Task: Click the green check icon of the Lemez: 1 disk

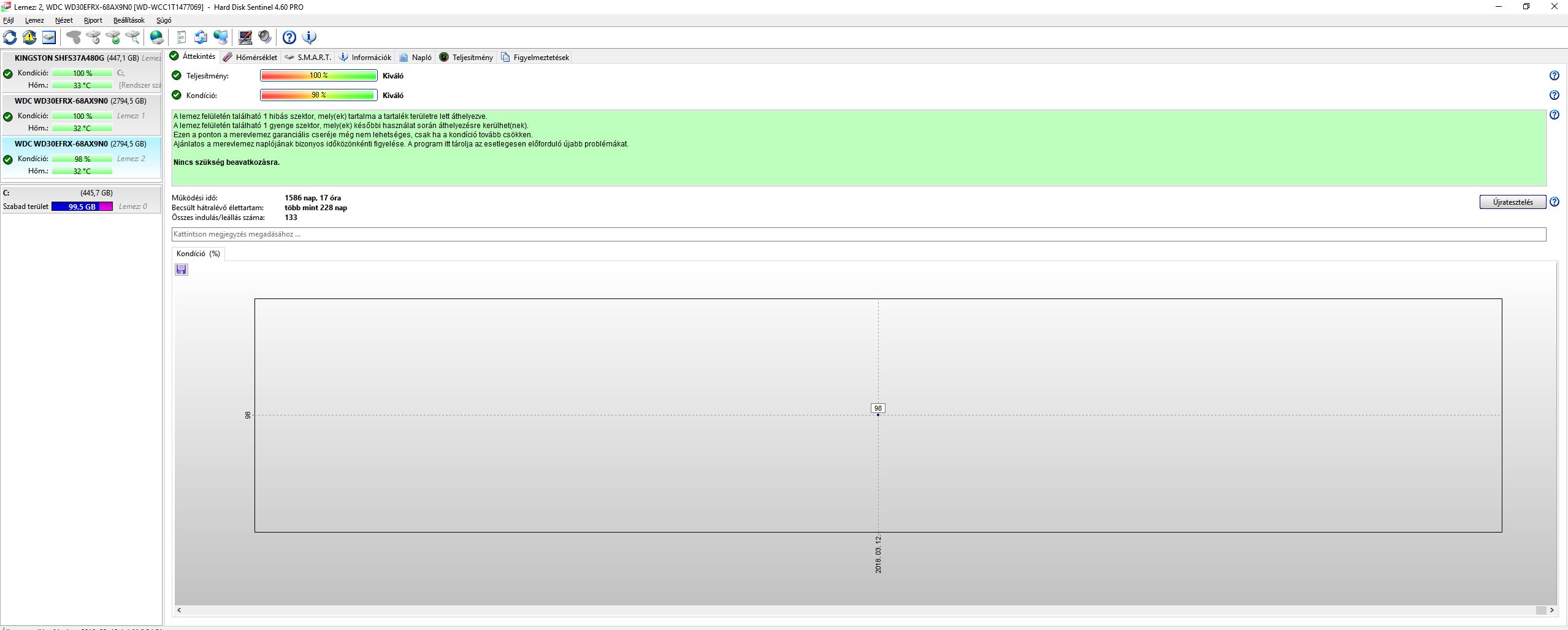Action: click(x=8, y=116)
